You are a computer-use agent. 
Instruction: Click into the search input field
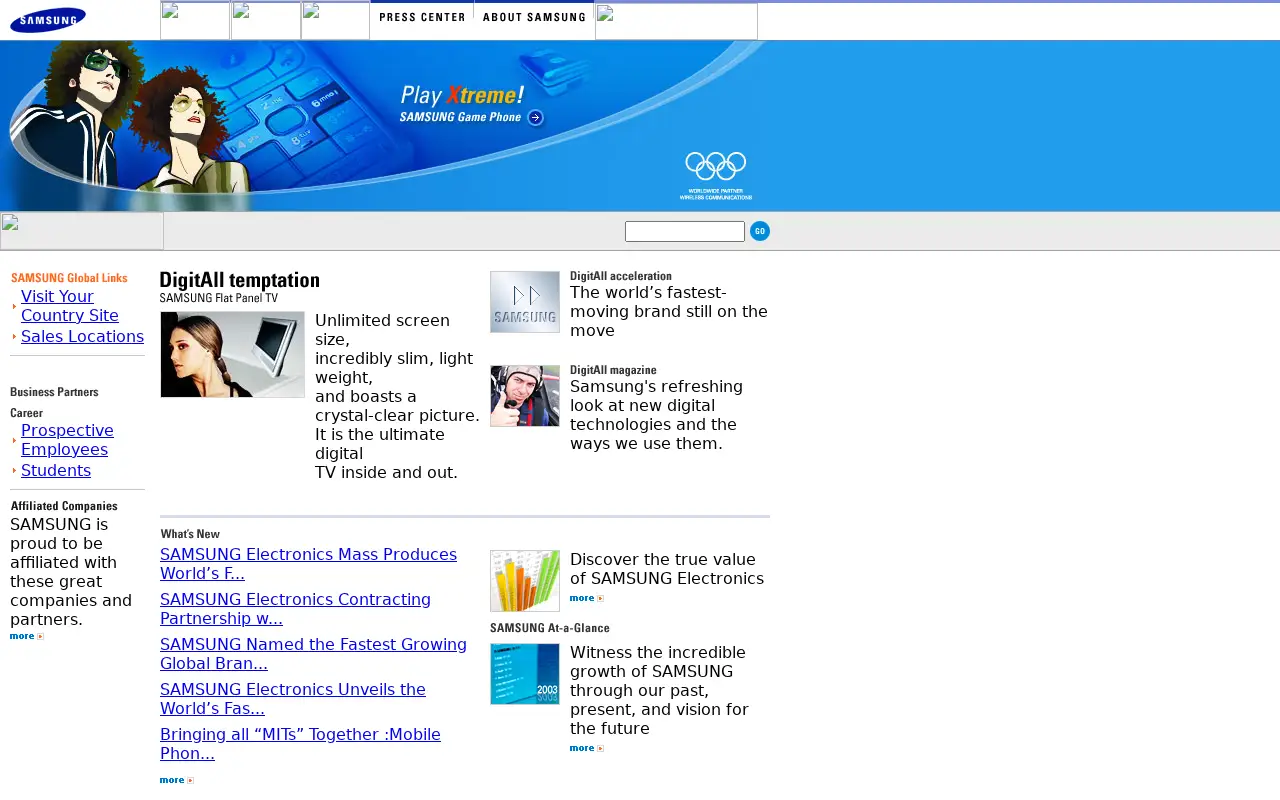pyautogui.click(x=685, y=232)
